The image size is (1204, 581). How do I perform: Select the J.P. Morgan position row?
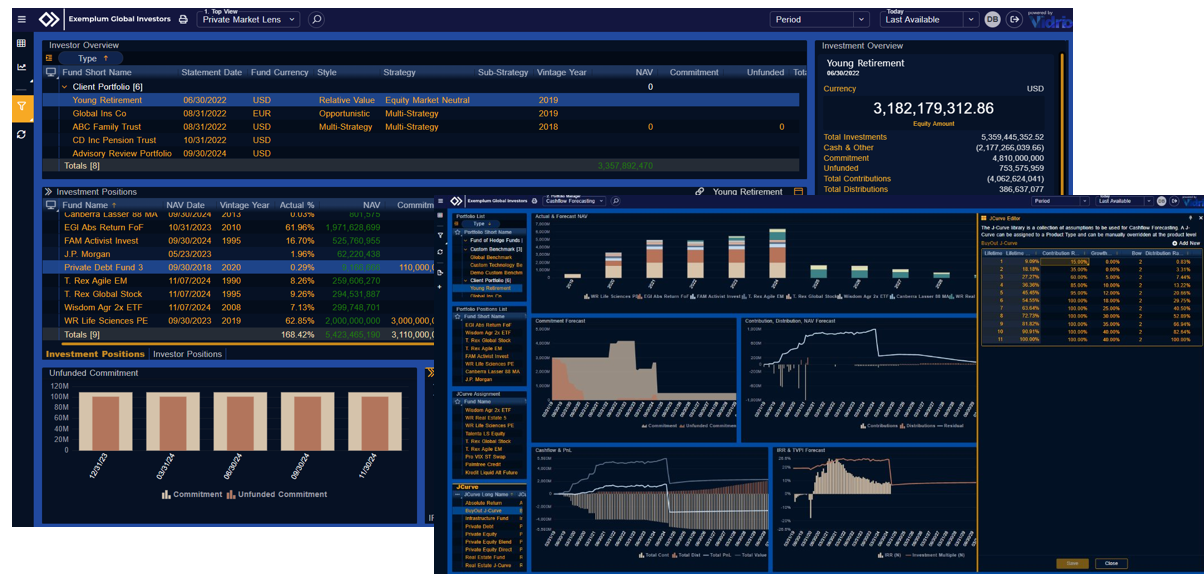pyautogui.click(x=240, y=254)
